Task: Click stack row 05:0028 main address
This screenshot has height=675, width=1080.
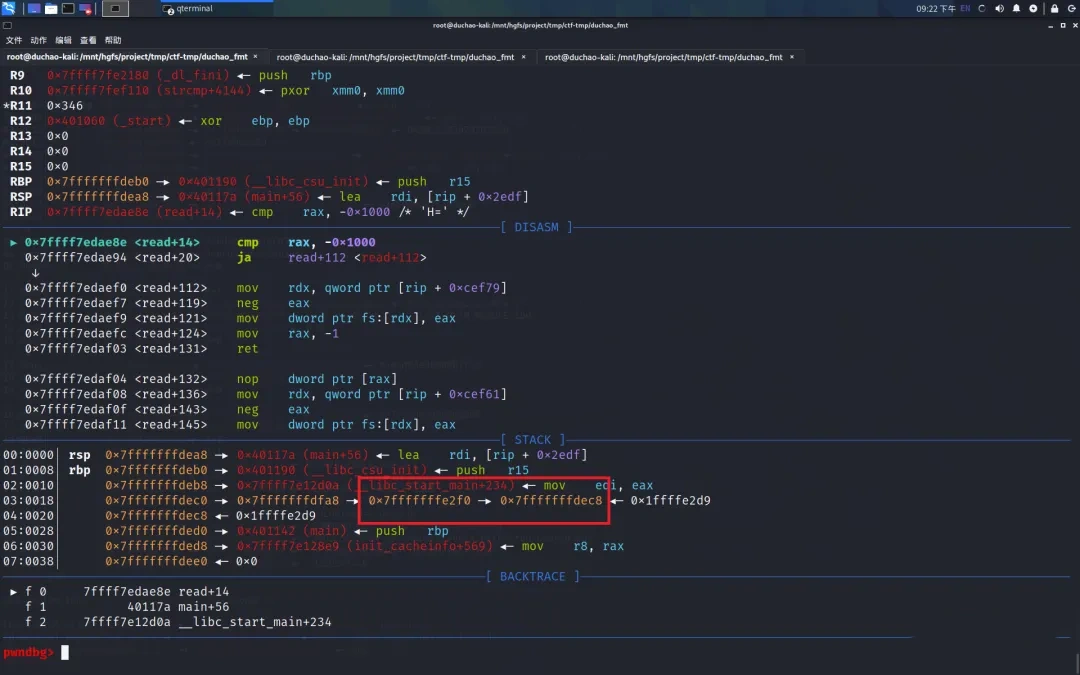Action: [x=292, y=531]
